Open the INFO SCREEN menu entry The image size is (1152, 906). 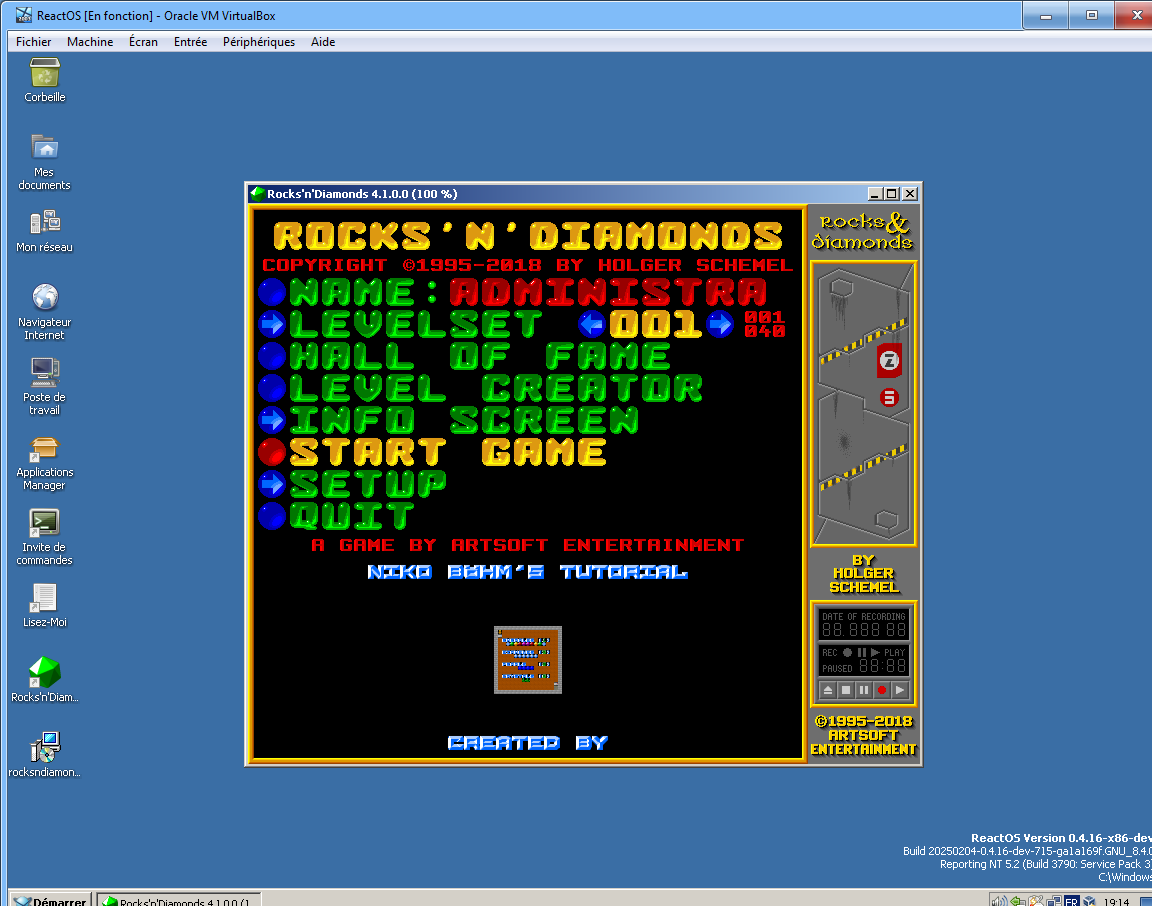click(464, 420)
